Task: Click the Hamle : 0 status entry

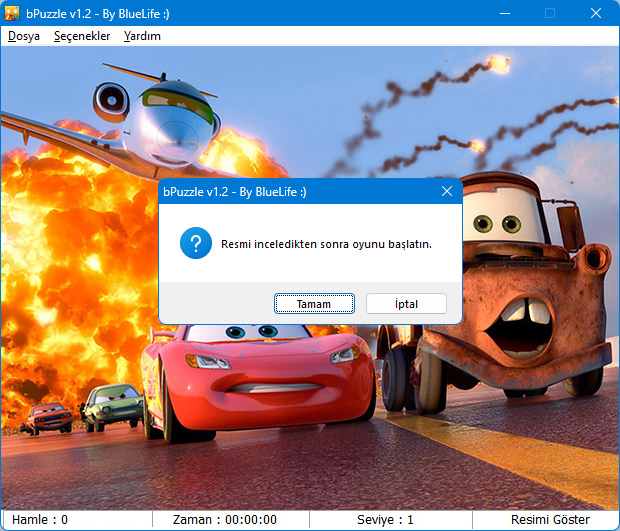Action: [x=40, y=520]
